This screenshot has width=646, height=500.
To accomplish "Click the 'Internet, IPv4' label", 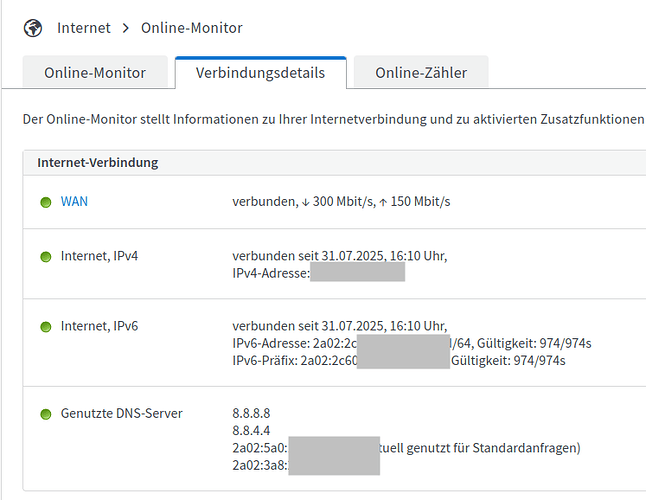I will click(x=99, y=256).
